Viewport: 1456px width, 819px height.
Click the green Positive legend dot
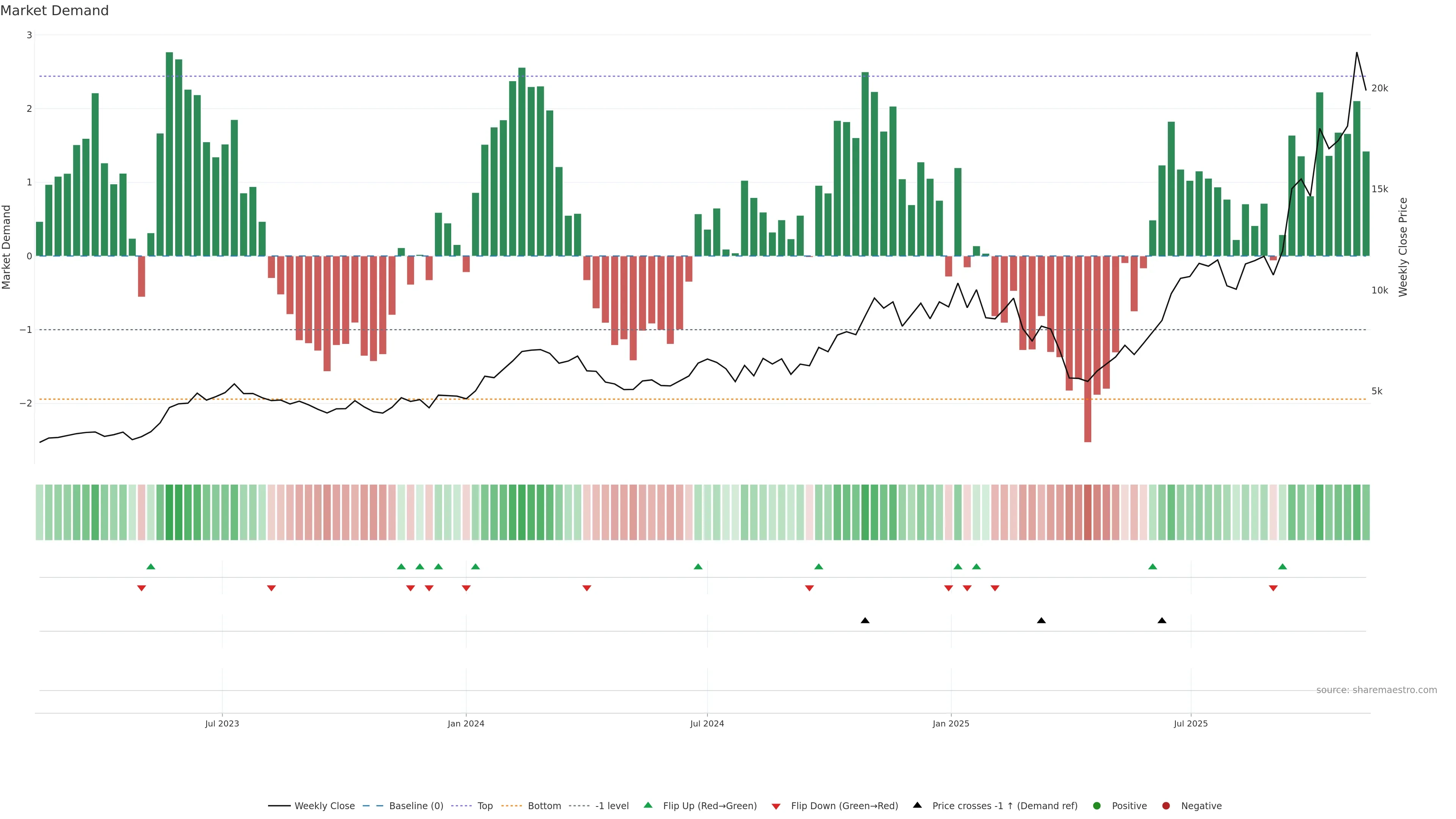point(1097,806)
